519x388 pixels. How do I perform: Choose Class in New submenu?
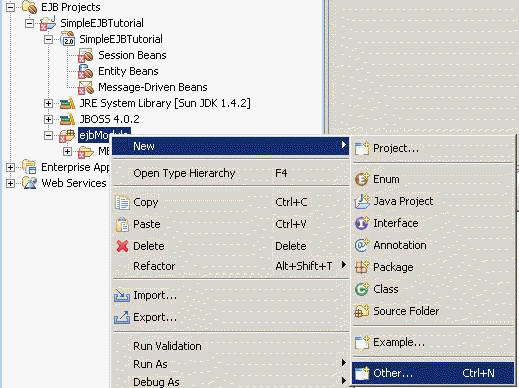click(433, 289)
